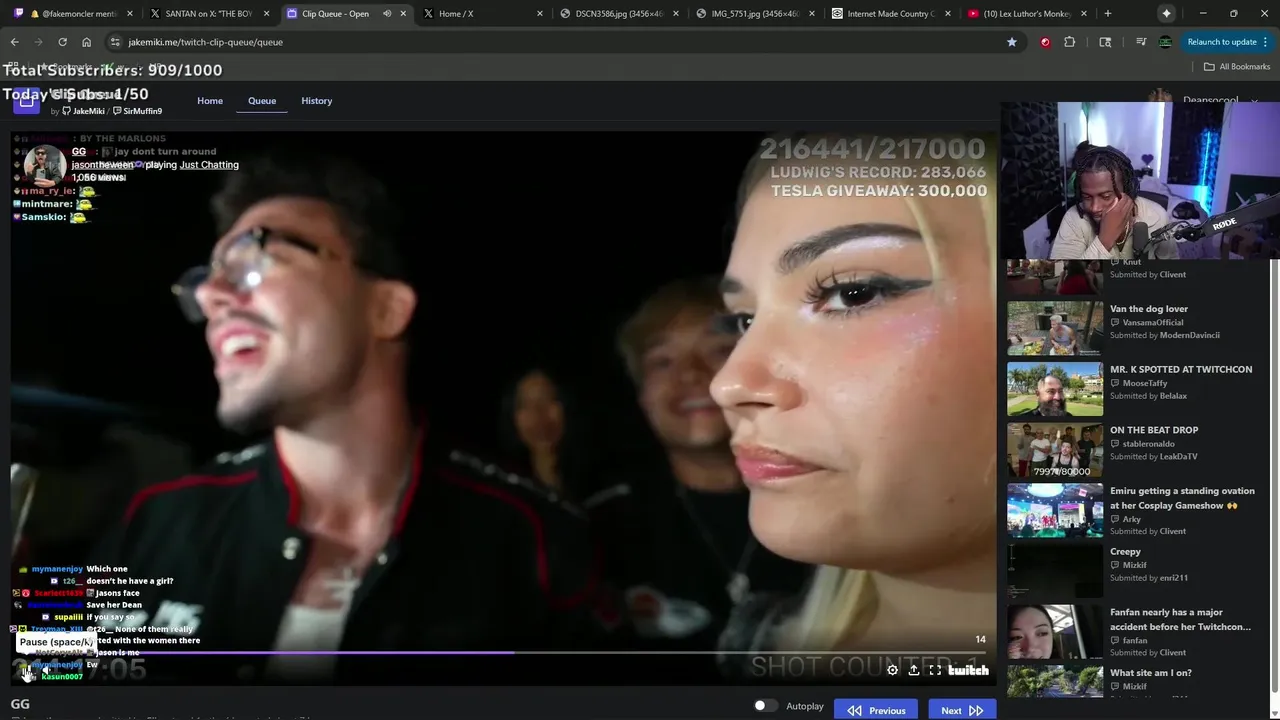The image size is (1280, 720).
Task: Open the MR. K SPOTTED AT TWITCHCON thumbnail
Action: pyautogui.click(x=1055, y=389)
